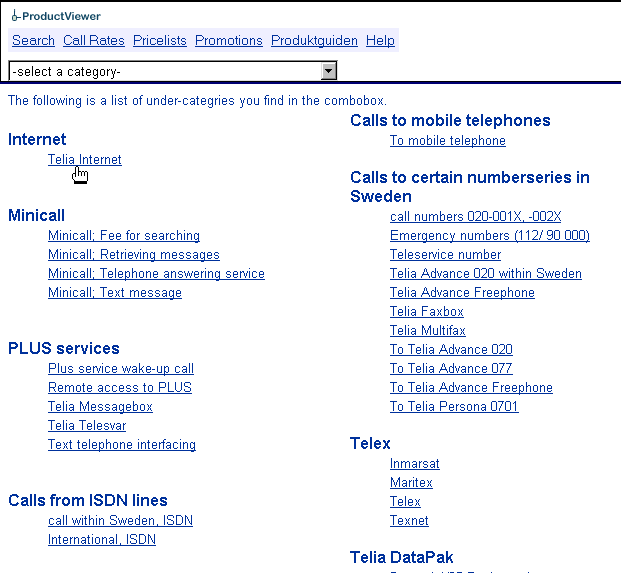621x573 pixels.
Task: Click the ProductViewer logo icon
Action: (15, 16)
